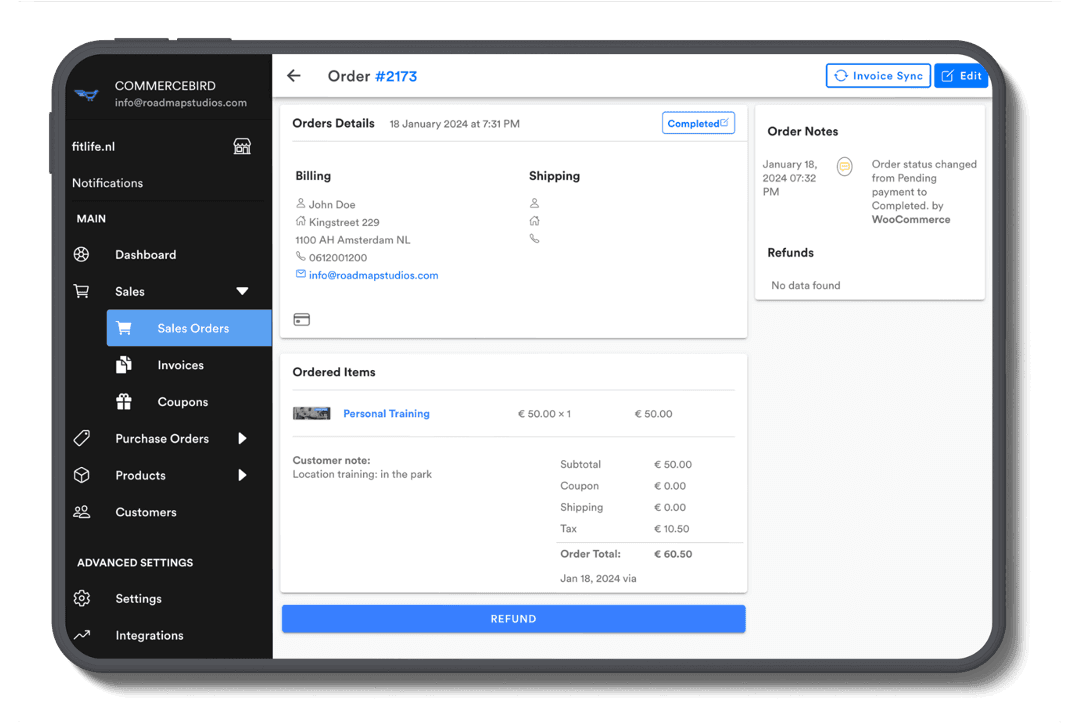Click the Settings gear icon
Viewport: 1066px width, 728px height.
pyautogui.click(x=82, y=598)
